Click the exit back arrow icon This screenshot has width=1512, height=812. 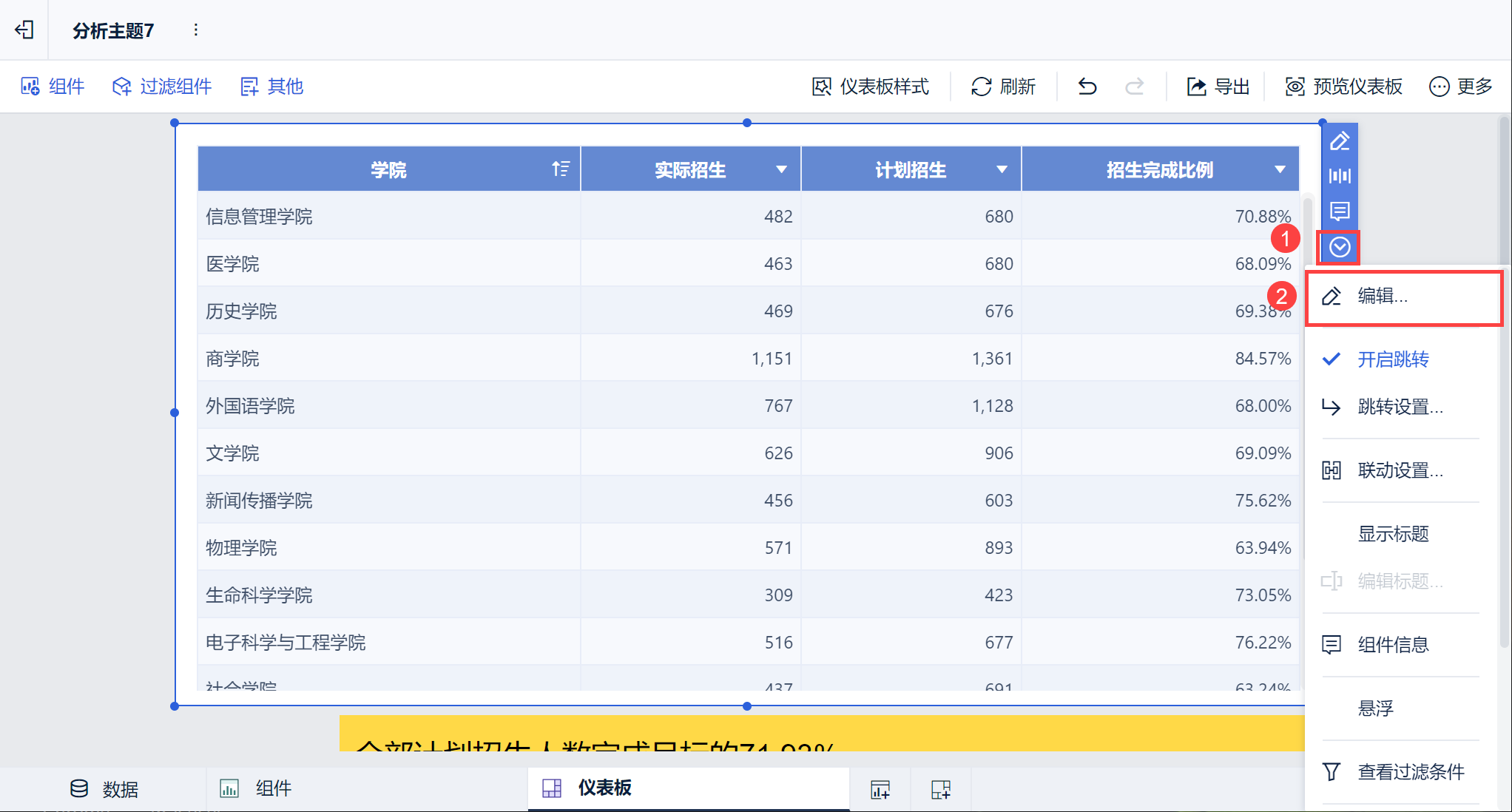tap(24, 30)
